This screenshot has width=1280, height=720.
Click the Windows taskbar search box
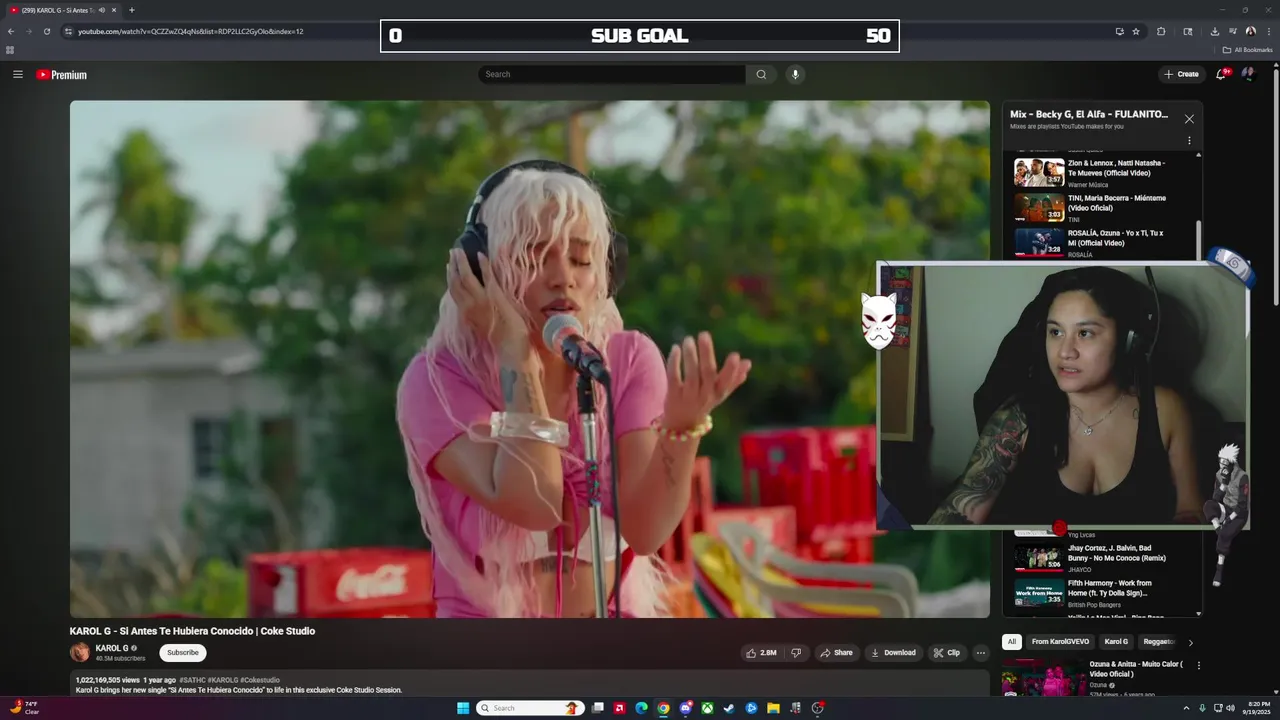coord(530,708)
